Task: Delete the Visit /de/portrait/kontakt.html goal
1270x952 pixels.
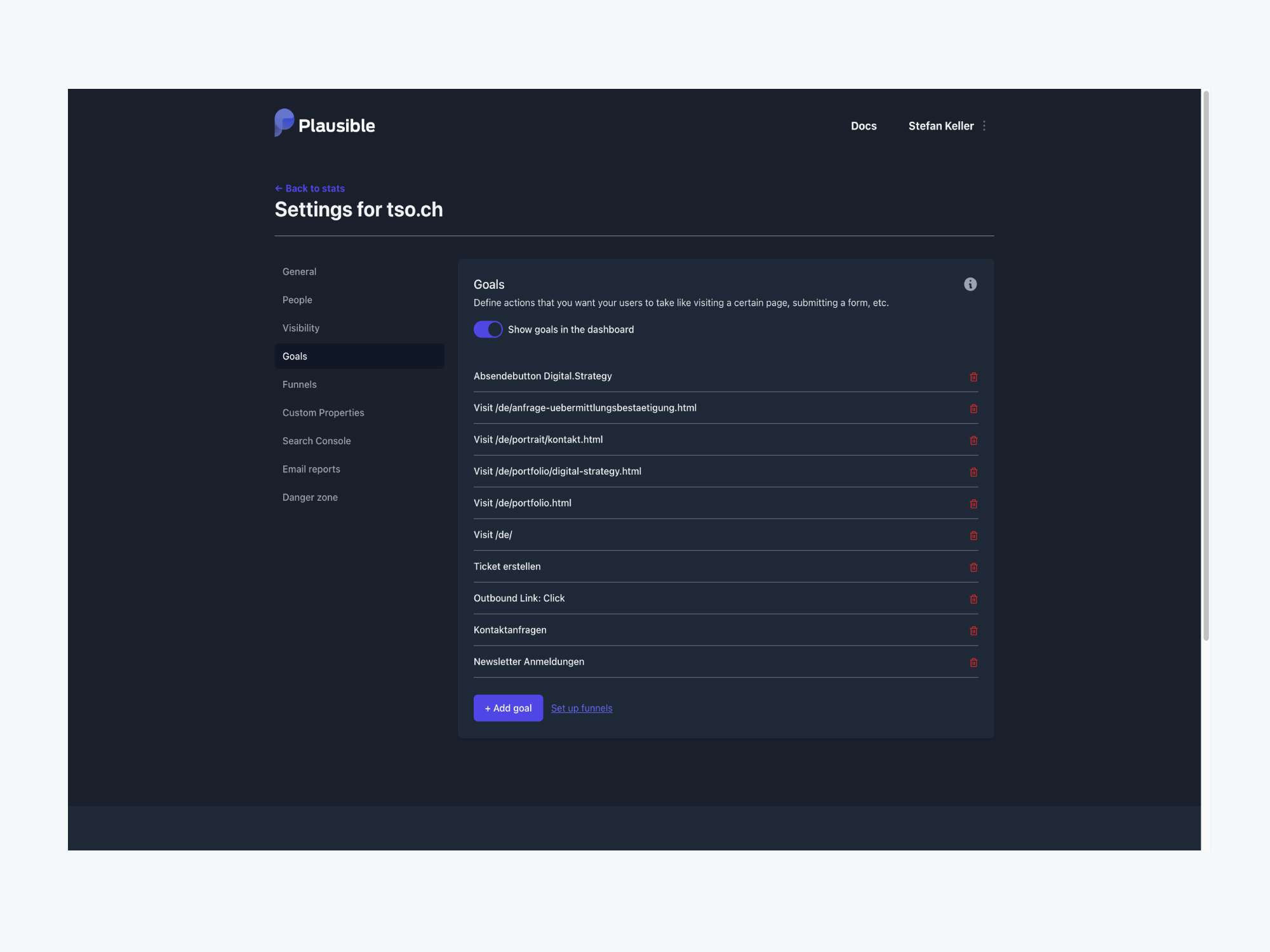Action: (x=973, y=440)
